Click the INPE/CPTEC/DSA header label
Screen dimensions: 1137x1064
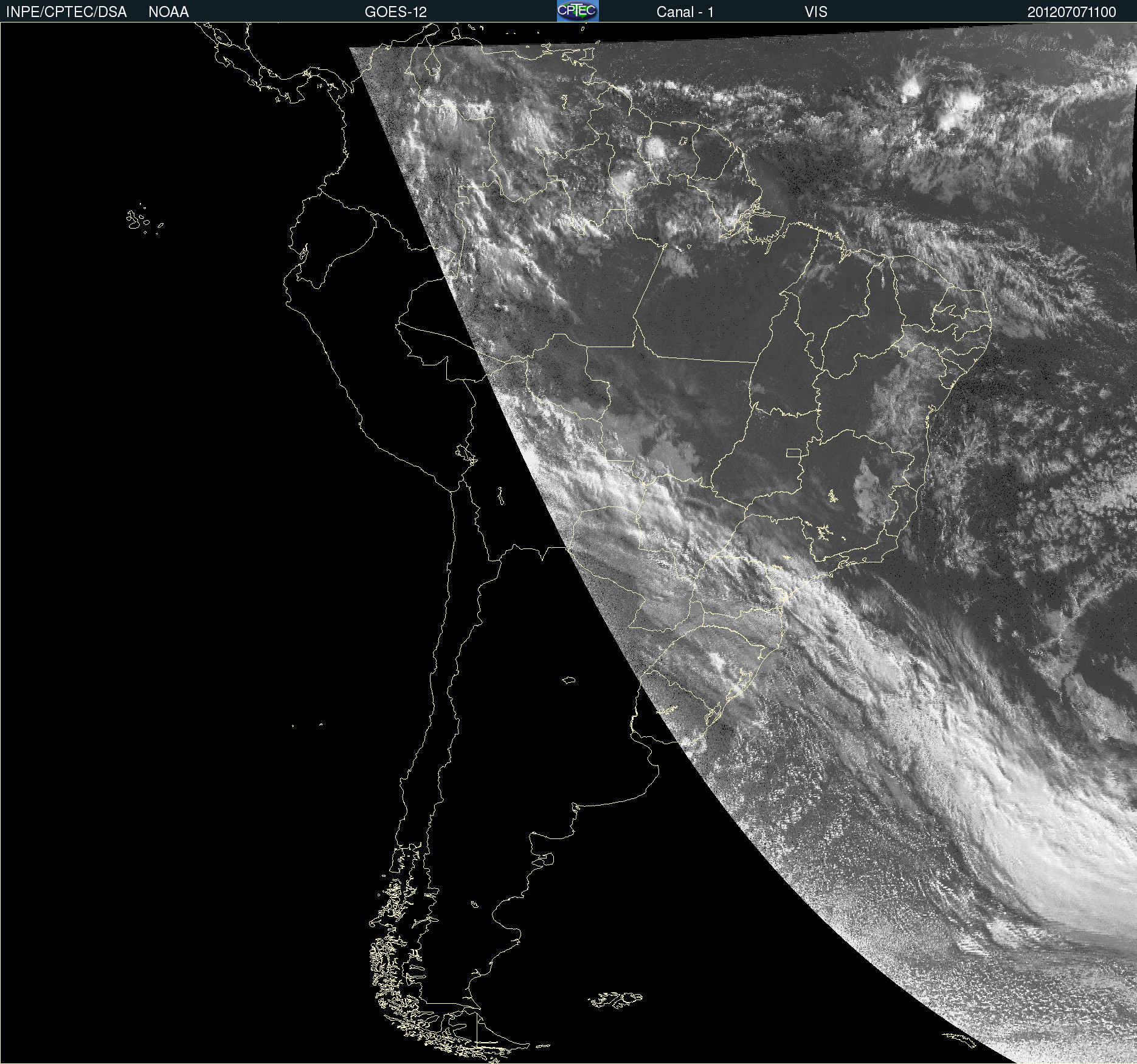click(66, 12)
